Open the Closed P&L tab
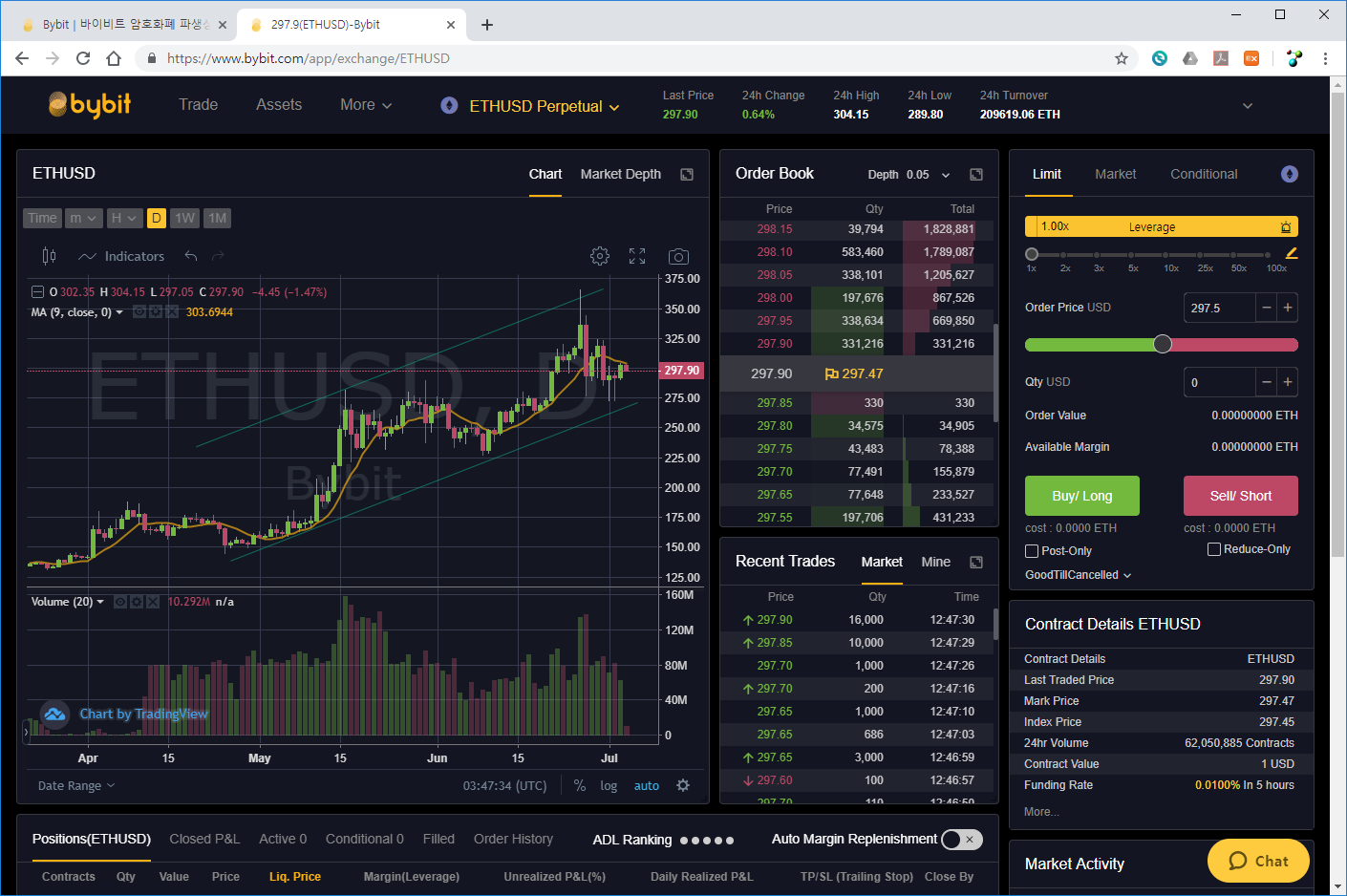1347x896 pixels. click(x=204, y=839)
